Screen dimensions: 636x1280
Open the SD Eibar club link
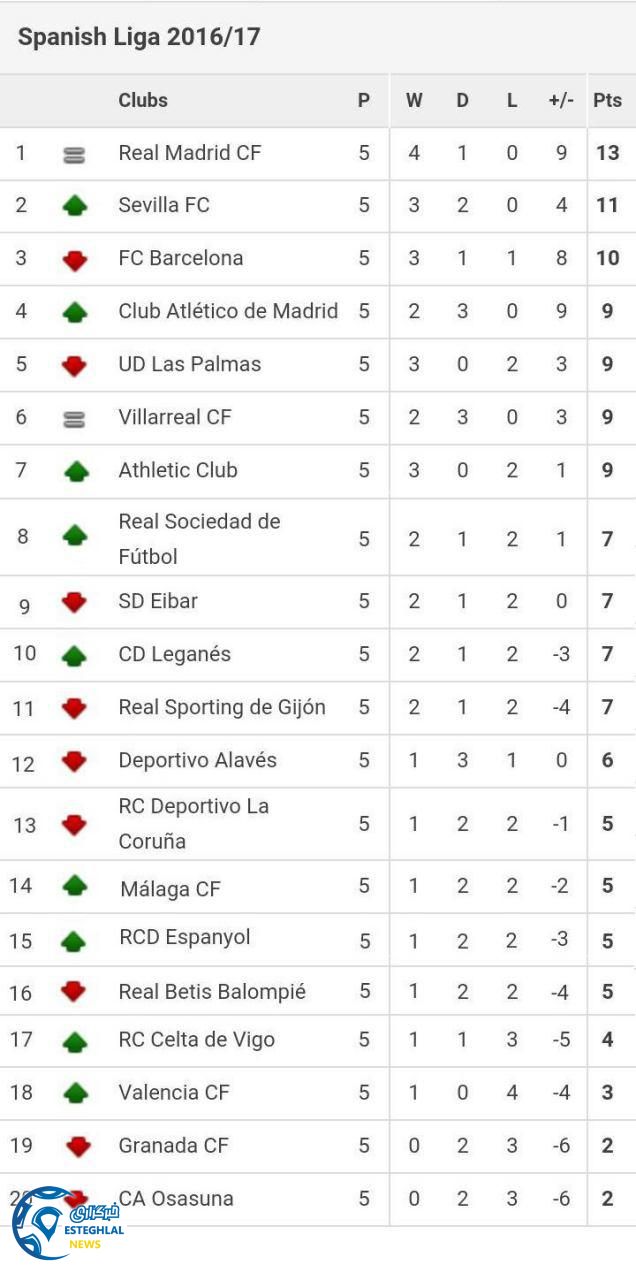(158, 601)
